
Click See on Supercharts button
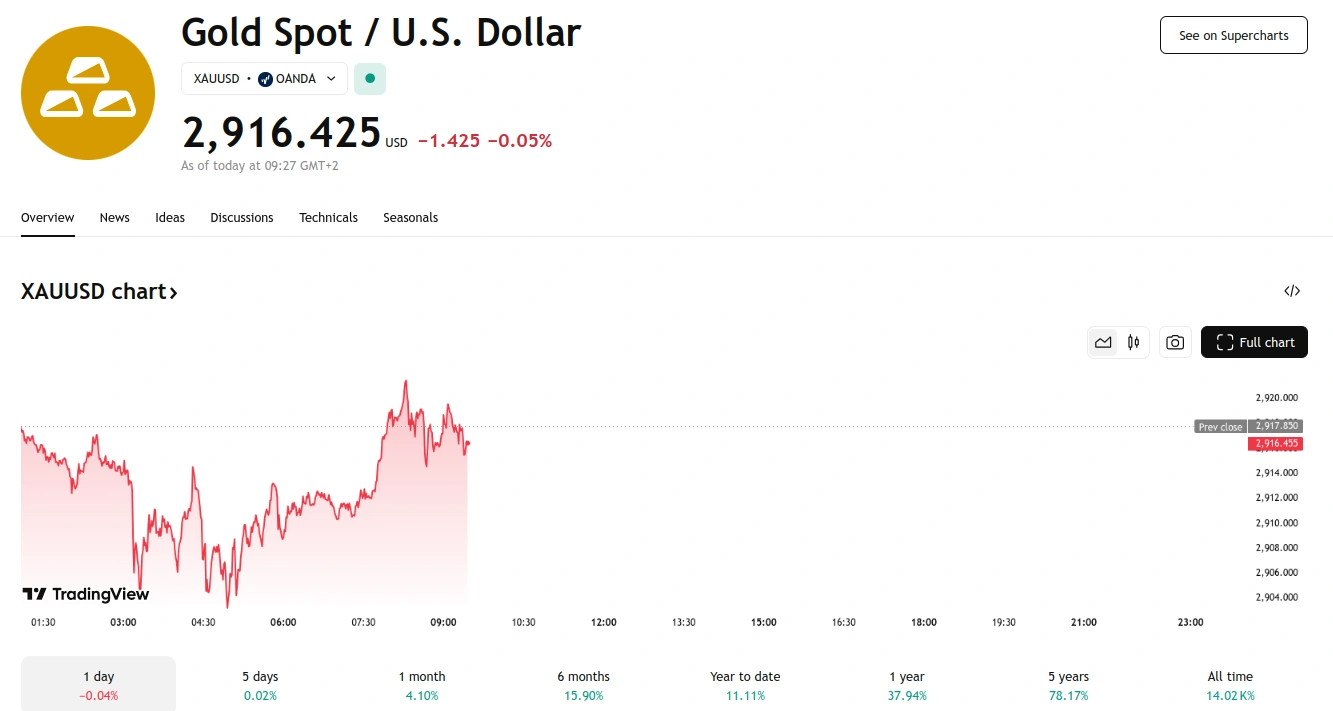click(1233, 35)
